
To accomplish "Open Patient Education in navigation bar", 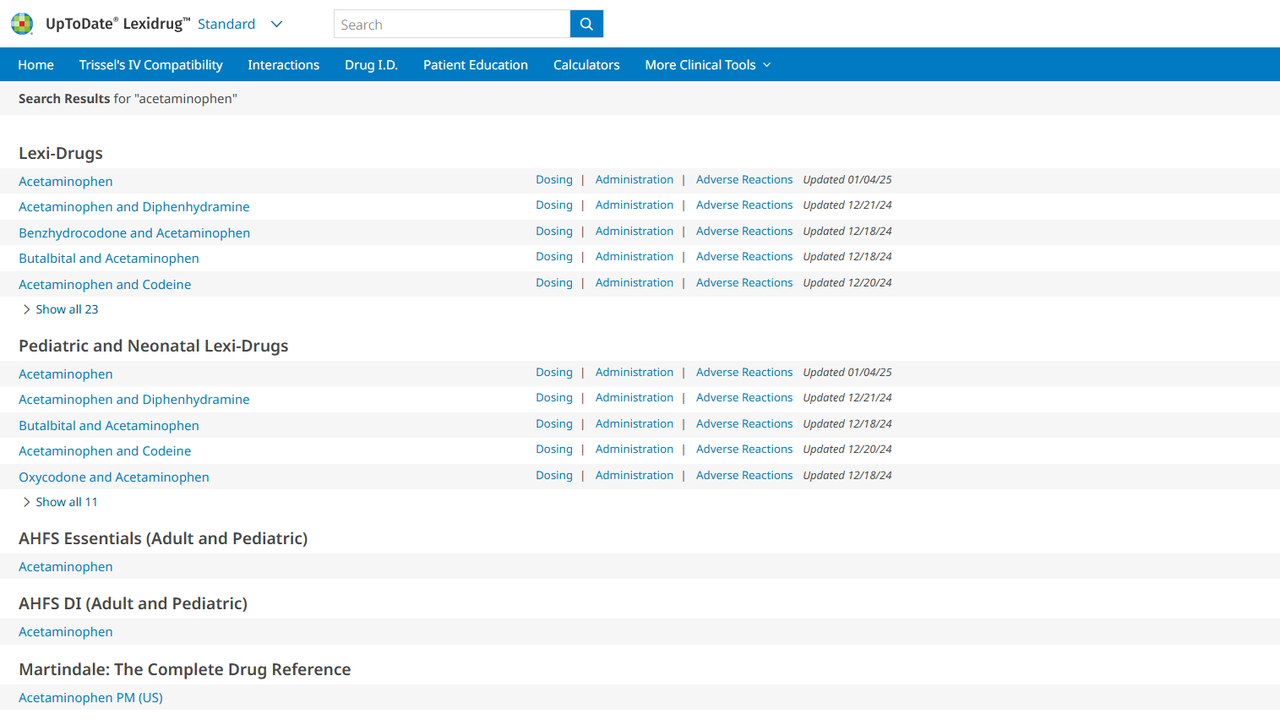I will coord(475,65).
